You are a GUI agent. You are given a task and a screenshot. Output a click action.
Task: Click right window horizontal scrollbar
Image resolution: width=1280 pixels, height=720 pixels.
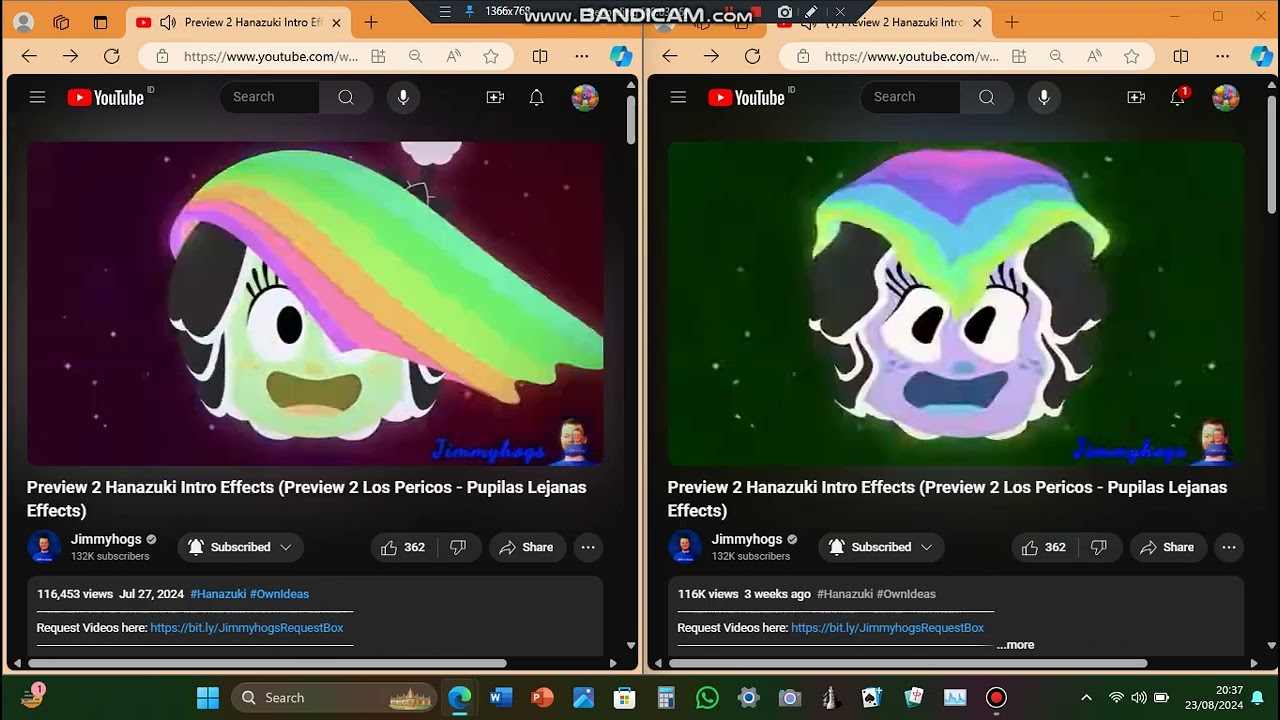(x=908, y=663)
